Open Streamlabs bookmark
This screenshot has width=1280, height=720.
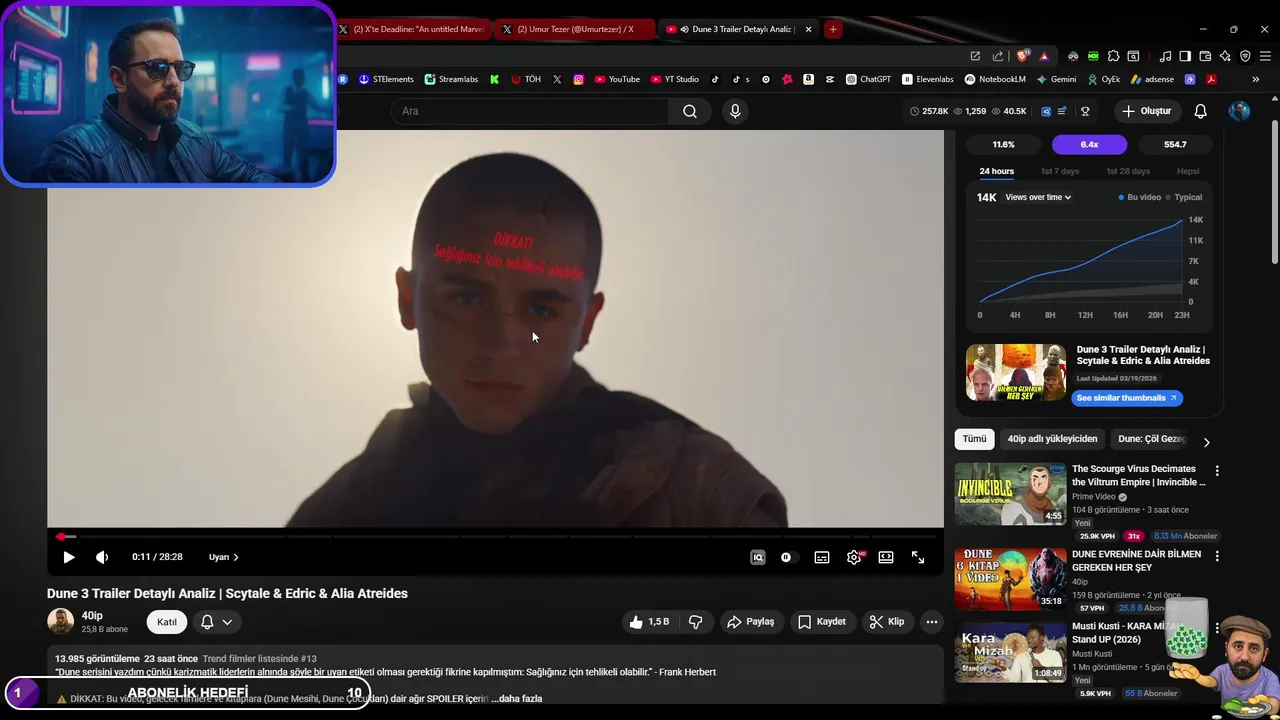451,79
